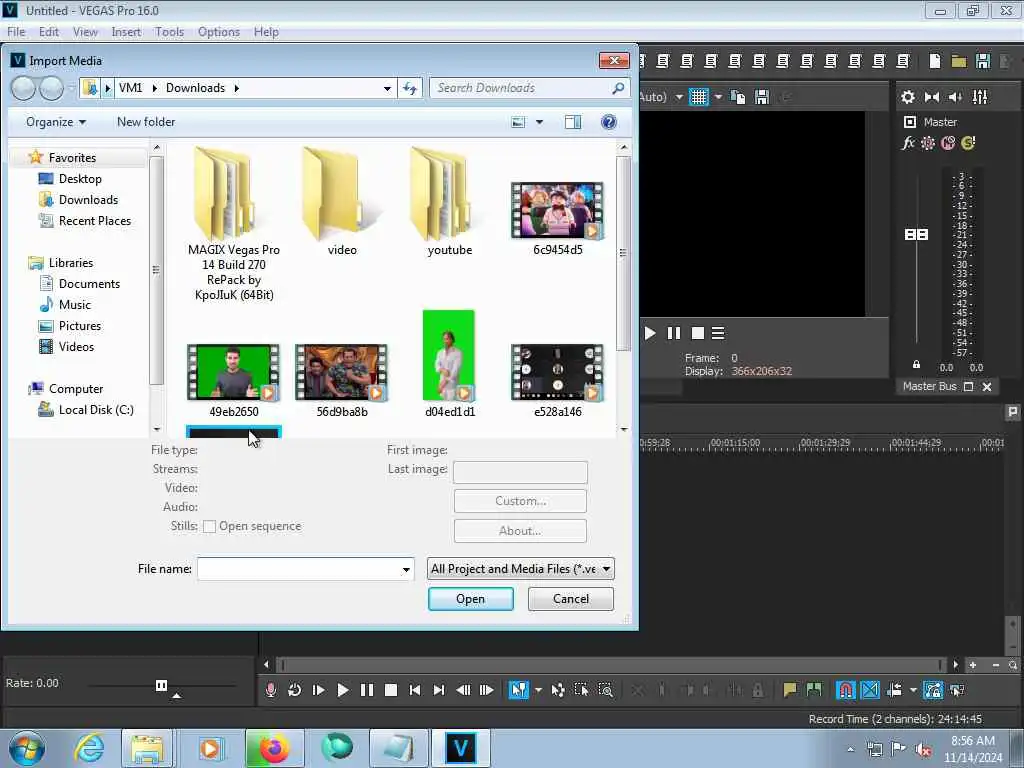This screenshot has height=768, width=1024.
Task: Click the Dim Output speaker icon
Action: (955, 97)
